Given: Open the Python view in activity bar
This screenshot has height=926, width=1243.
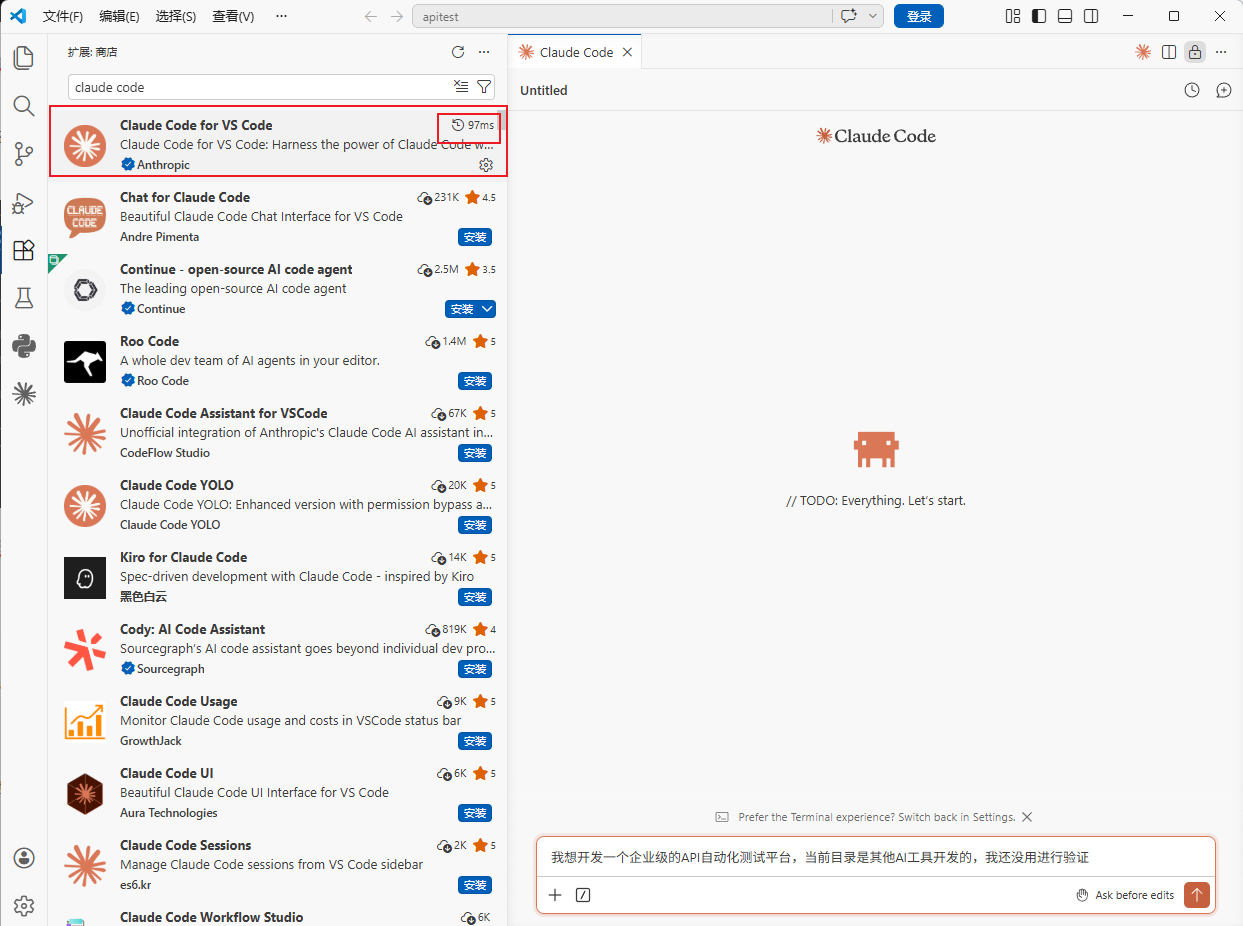Looking at the screenshot, I should (24, 346).
